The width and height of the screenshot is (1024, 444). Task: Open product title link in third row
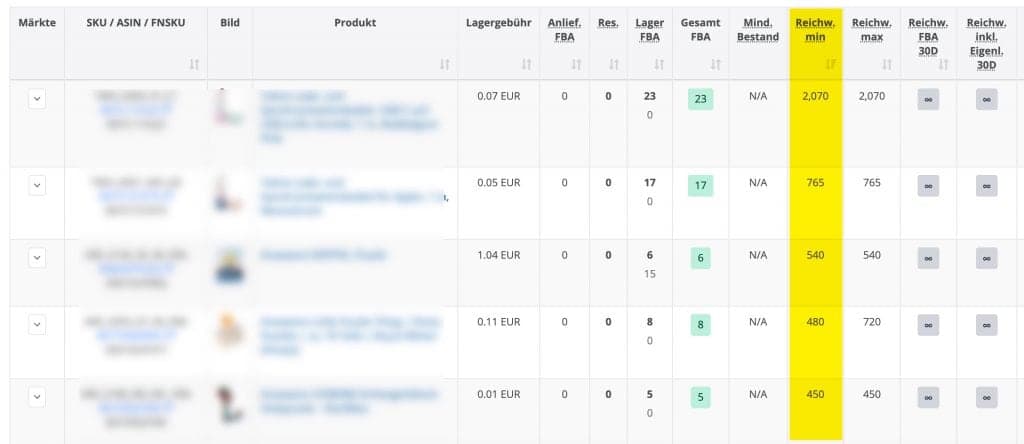click(323, 255)
